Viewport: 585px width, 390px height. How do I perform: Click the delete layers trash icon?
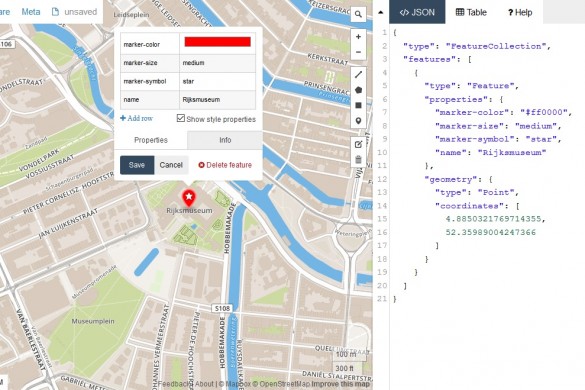point(358,160)
